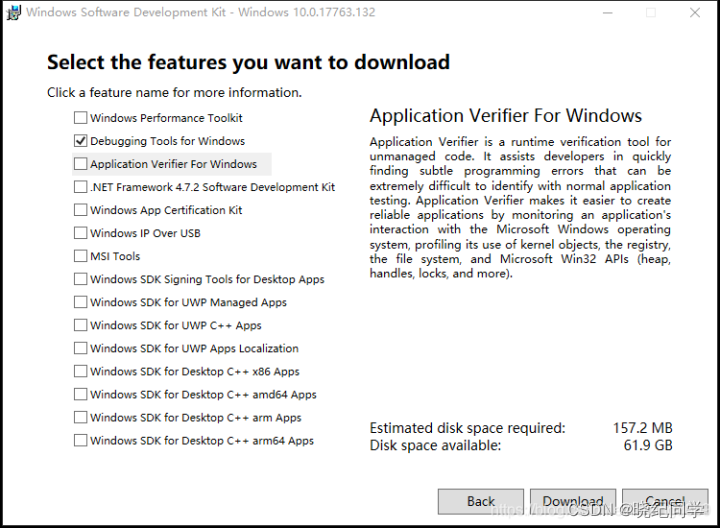Cancel the SDK setup wizard
The width and height of the screenshot is (720, 528).
(665, 501)
